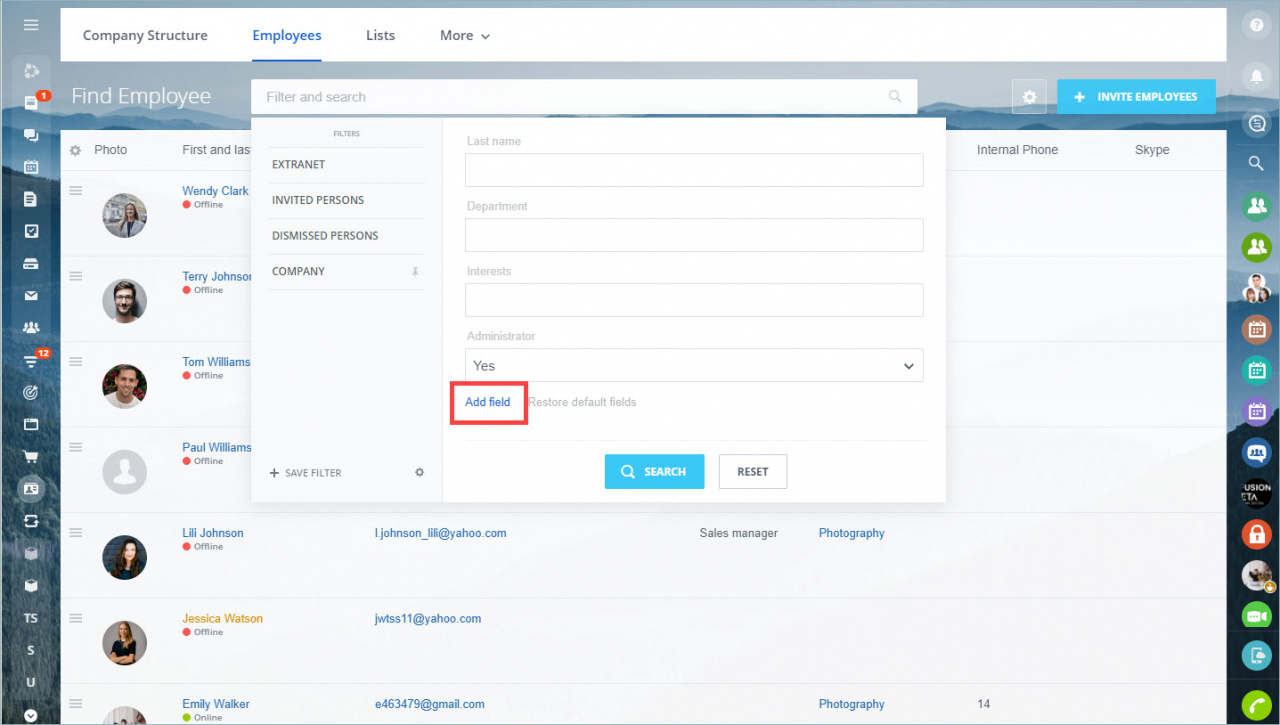Screen dimensions: 1280x725
Task: Focus the Last name field
Action: click(694, 170)
